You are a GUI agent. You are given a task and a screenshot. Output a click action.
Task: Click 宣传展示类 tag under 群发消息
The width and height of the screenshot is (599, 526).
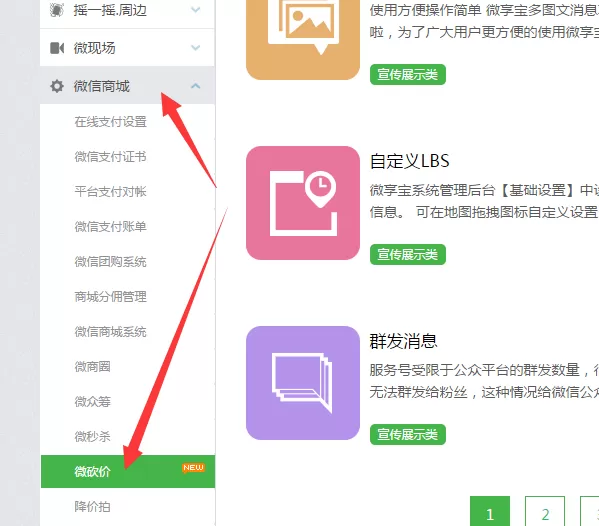[408, 434]
